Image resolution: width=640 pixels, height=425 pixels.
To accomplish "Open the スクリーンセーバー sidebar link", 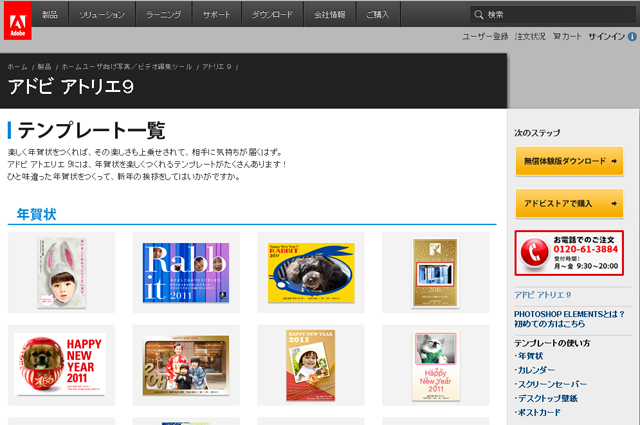I will (x=552, y=384).
